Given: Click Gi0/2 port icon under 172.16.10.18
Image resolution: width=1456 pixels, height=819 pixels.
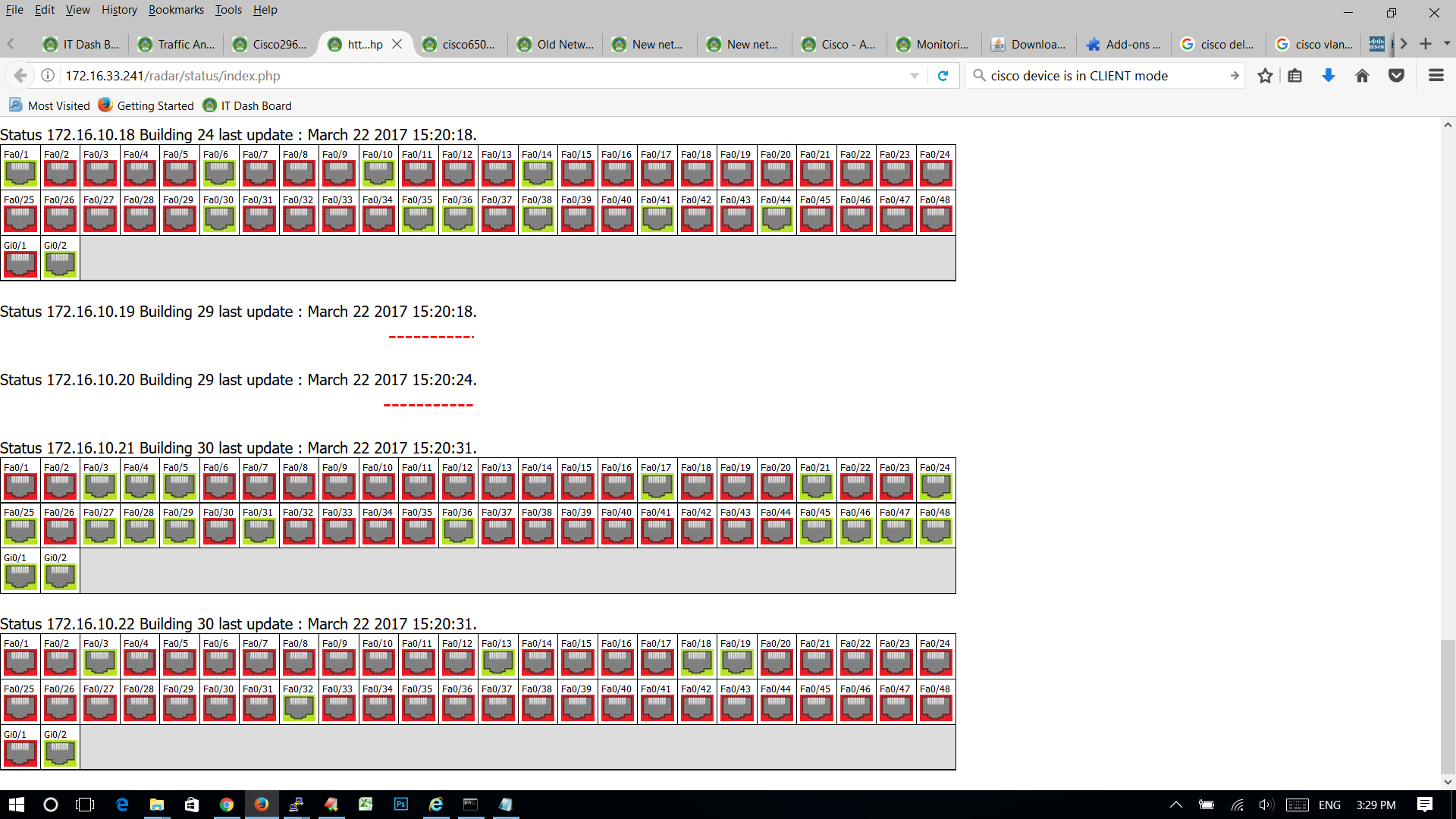Looking at the screenshot, I should coord(60,264).
